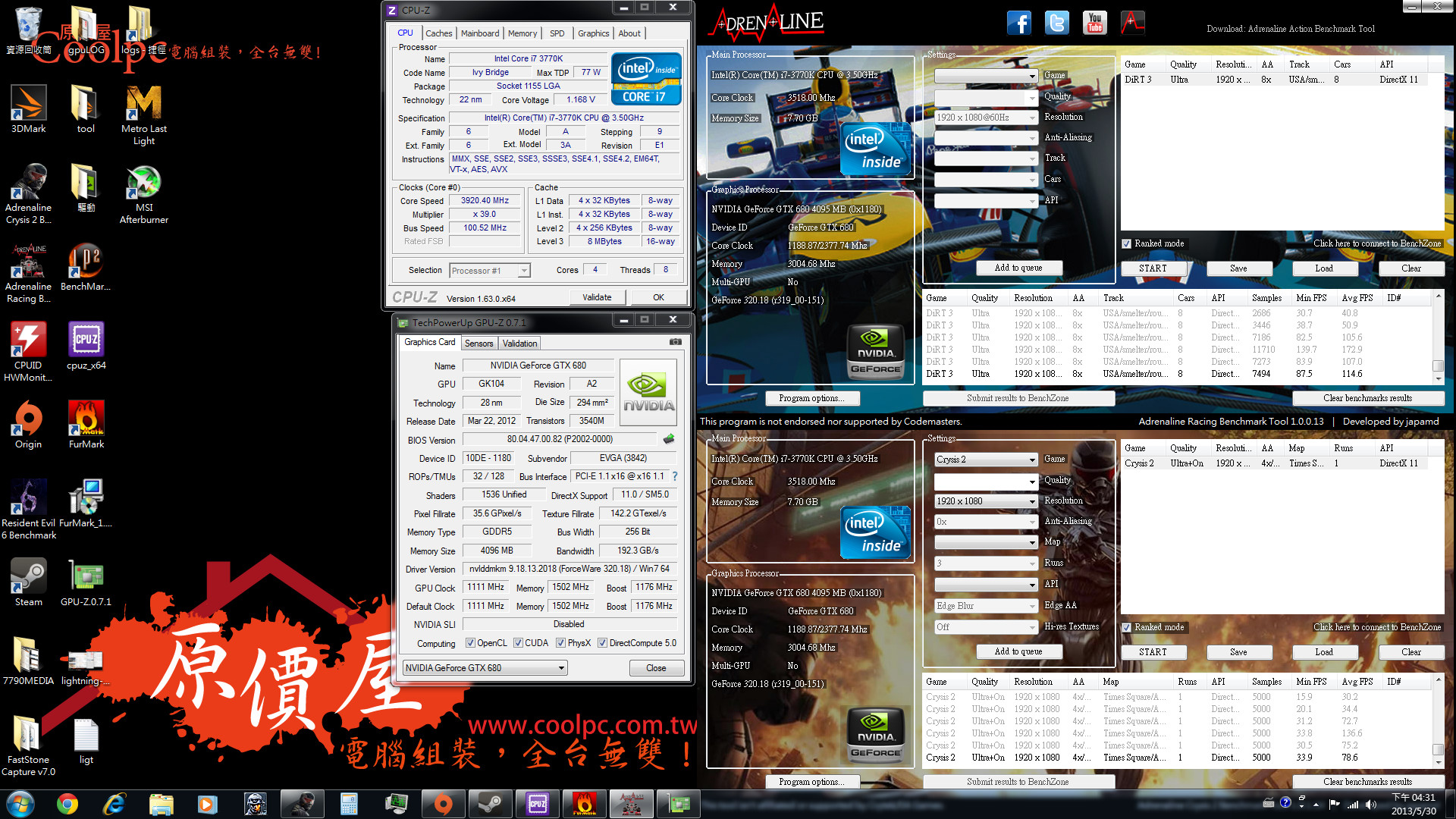Image resolution: width=1456 pixels, height=819 pixels.
Task: Switch to the Mainboard tab in CPU-Z
Action: (x=479, y=33)
